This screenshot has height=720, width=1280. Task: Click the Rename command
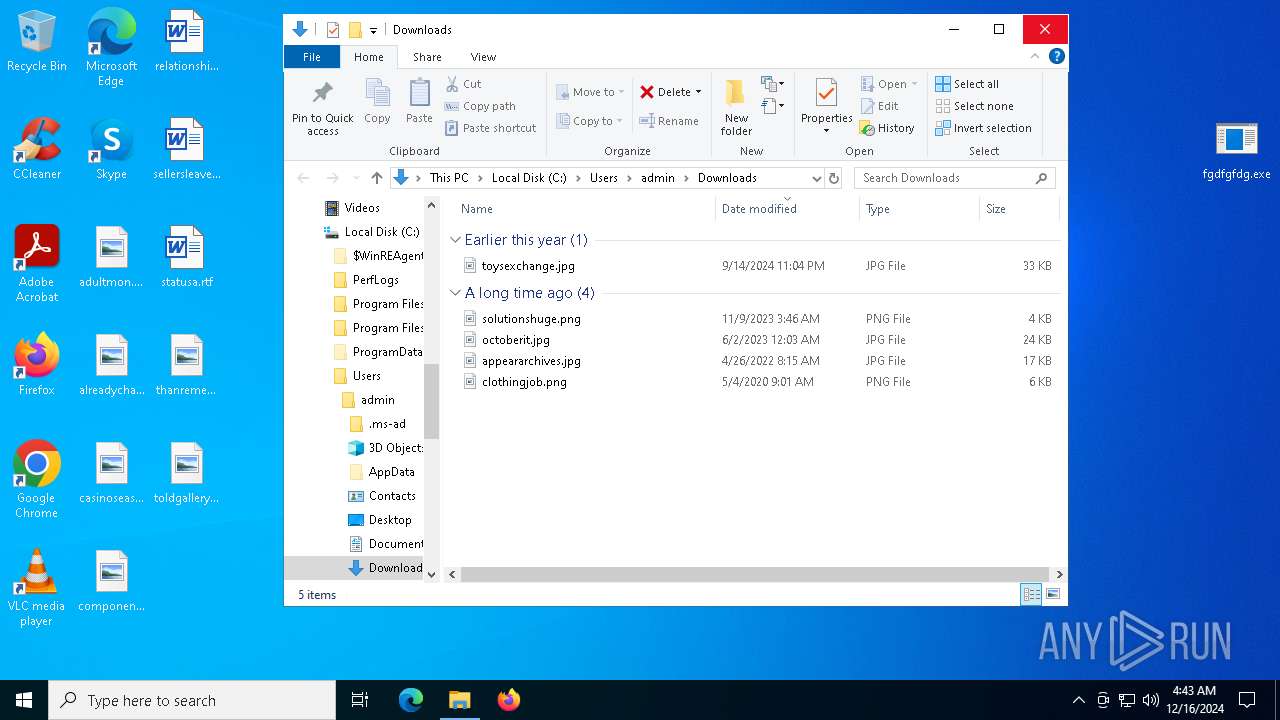click(669, 121)
